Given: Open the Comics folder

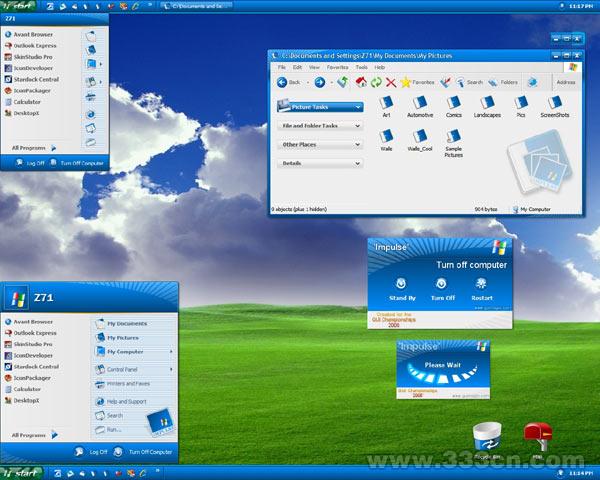Looking at the screenshot, I should pyautogui.click(x=453, y=106).
